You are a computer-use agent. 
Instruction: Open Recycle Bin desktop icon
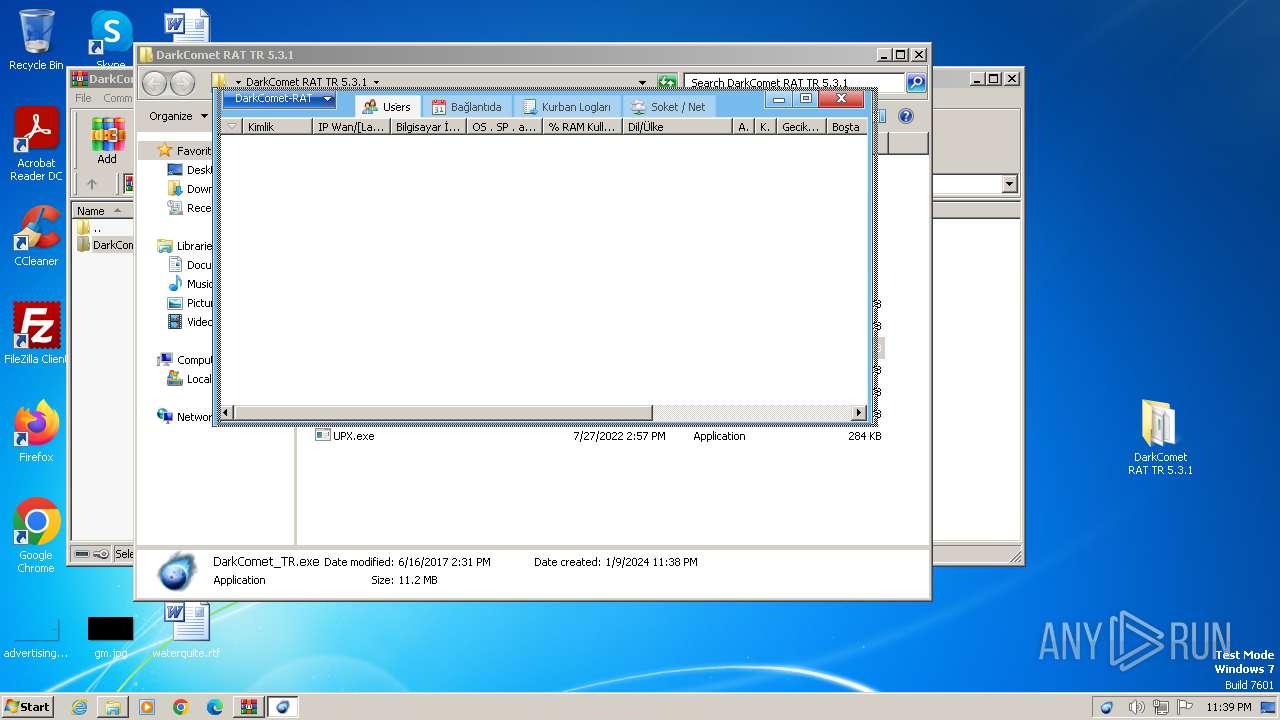point(36,41)
